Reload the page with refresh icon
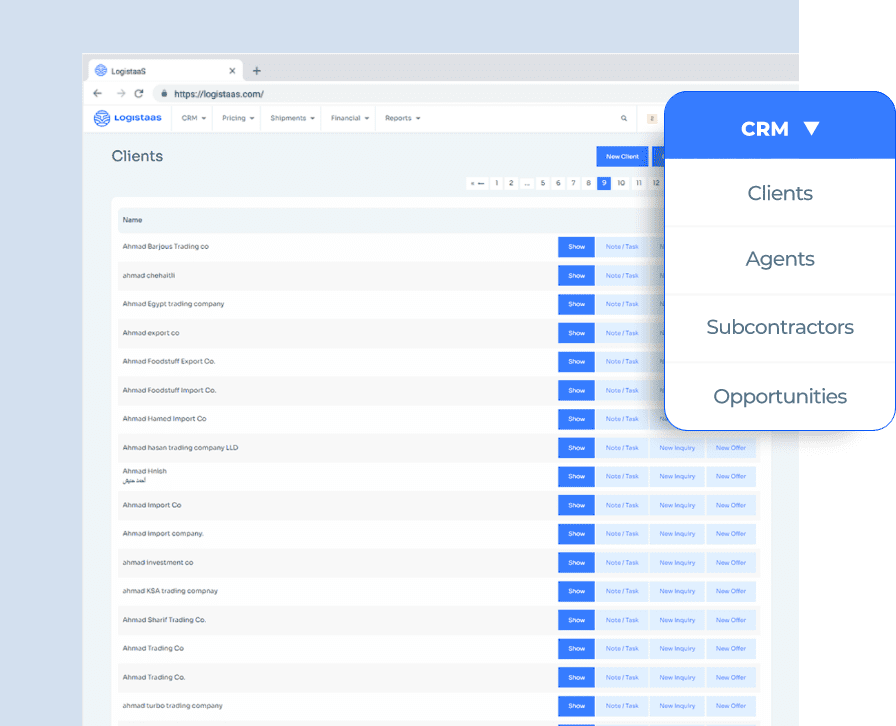Image resolution: width=896 pixels, height=726 pixels. click(139, 93)
